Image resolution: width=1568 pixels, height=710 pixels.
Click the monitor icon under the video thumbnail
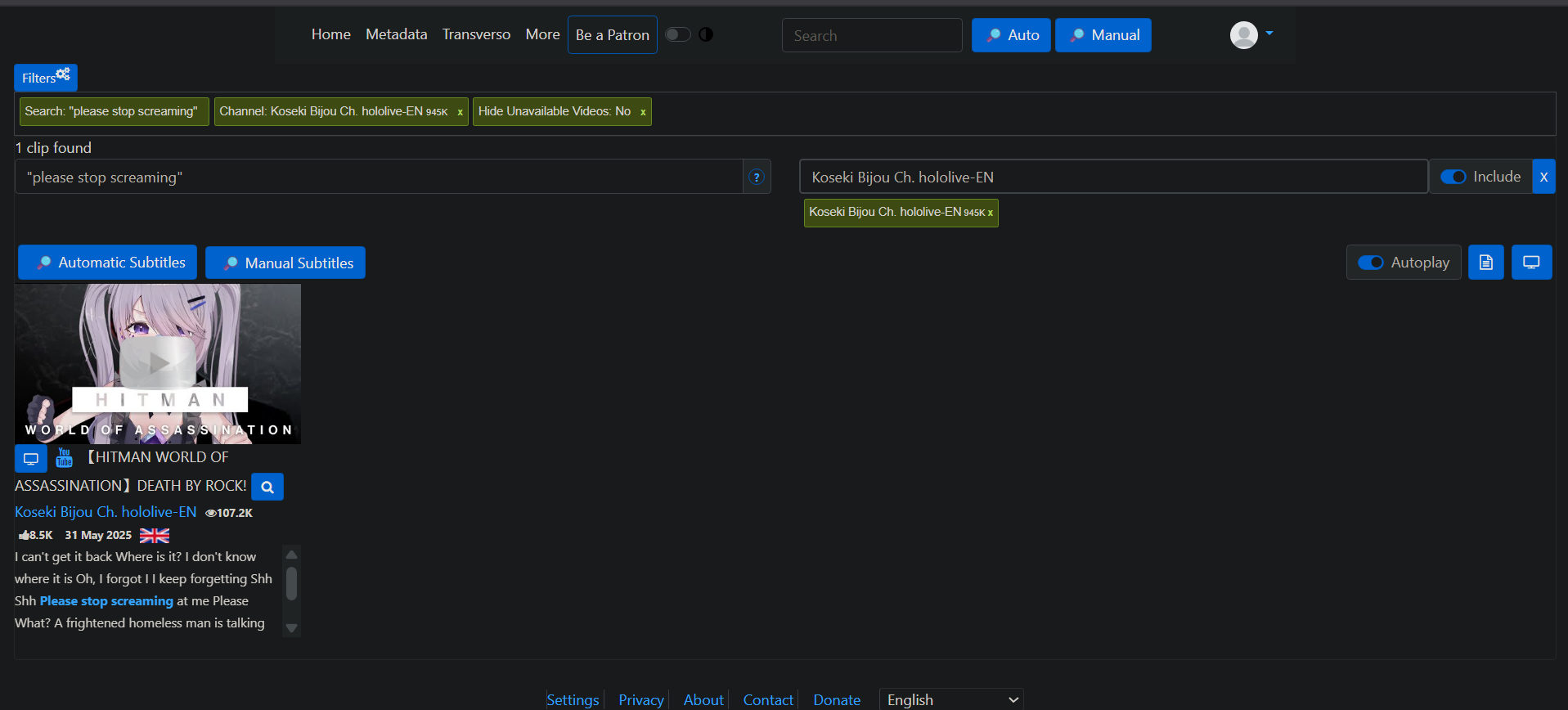(31, 459)
